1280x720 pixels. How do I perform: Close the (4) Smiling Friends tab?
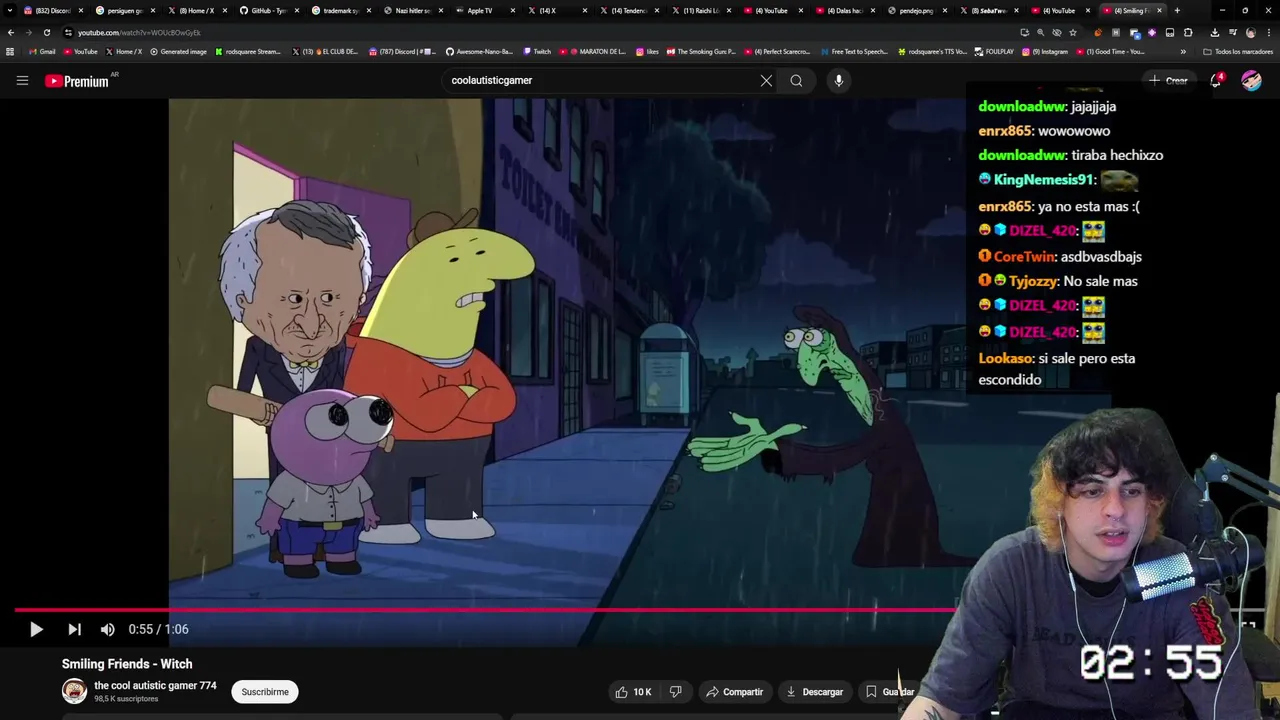(1159, 10)
